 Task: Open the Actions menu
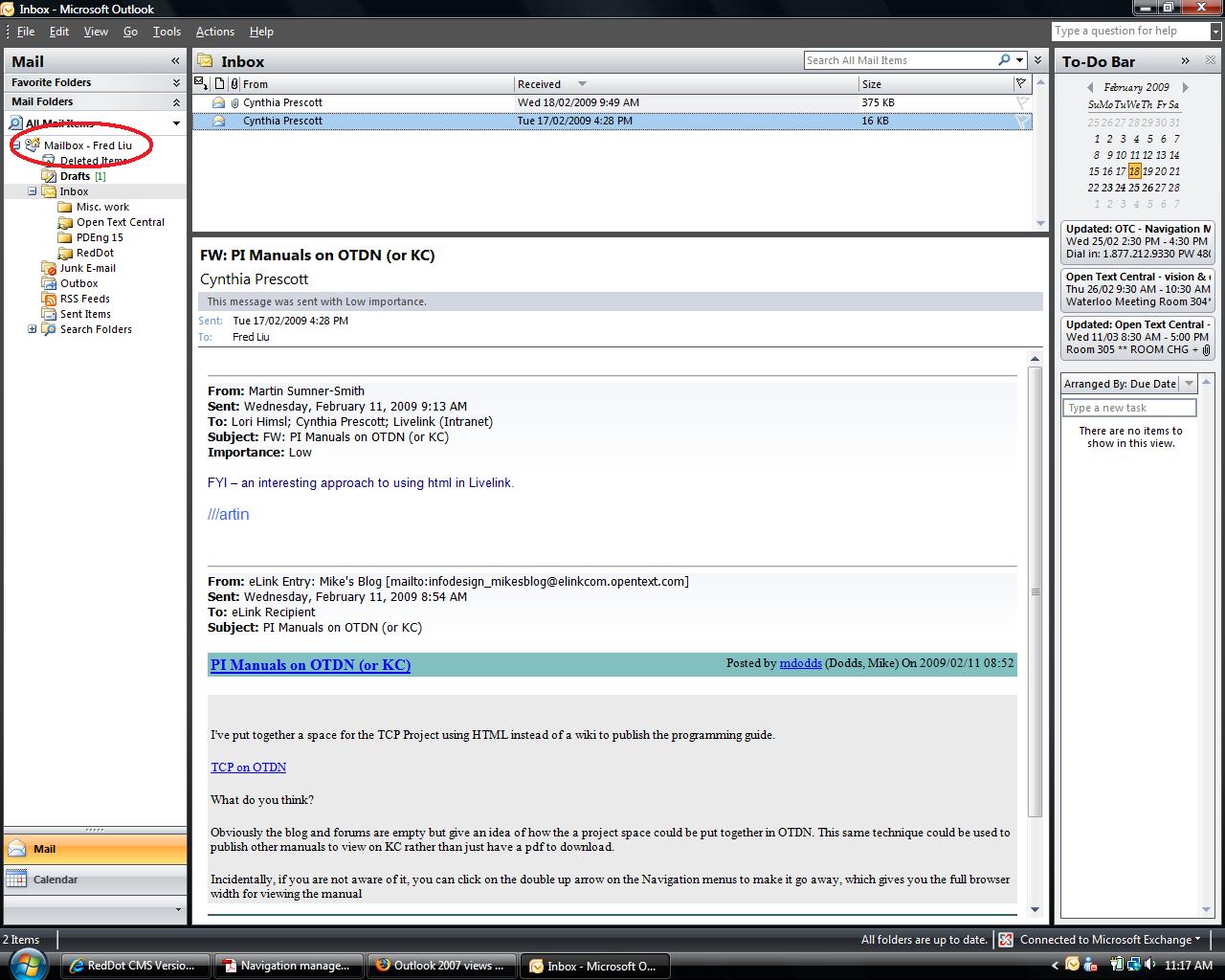(x=215, y=32)
